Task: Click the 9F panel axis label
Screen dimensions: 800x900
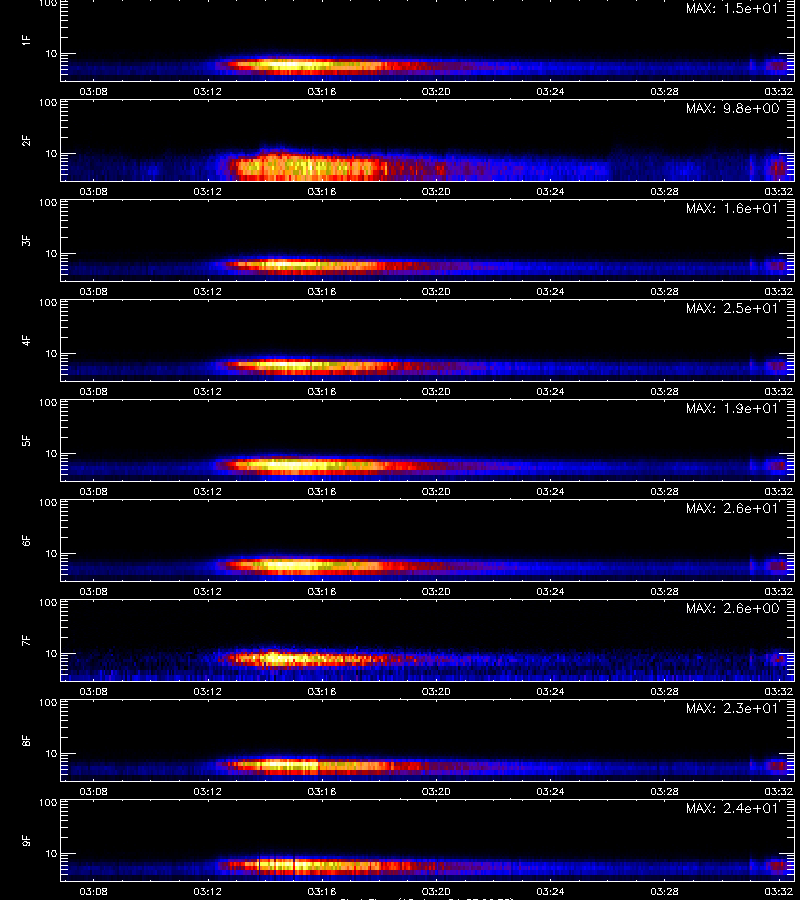Action: coord(26,841)
